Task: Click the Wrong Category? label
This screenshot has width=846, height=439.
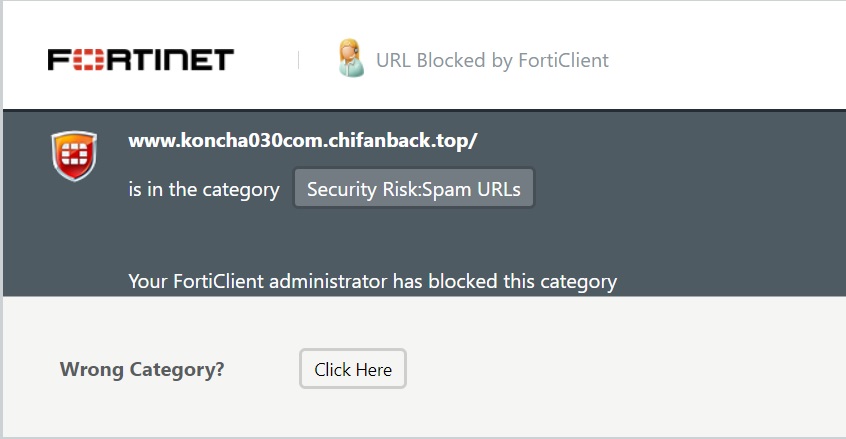Action: [x=142, y=370]
